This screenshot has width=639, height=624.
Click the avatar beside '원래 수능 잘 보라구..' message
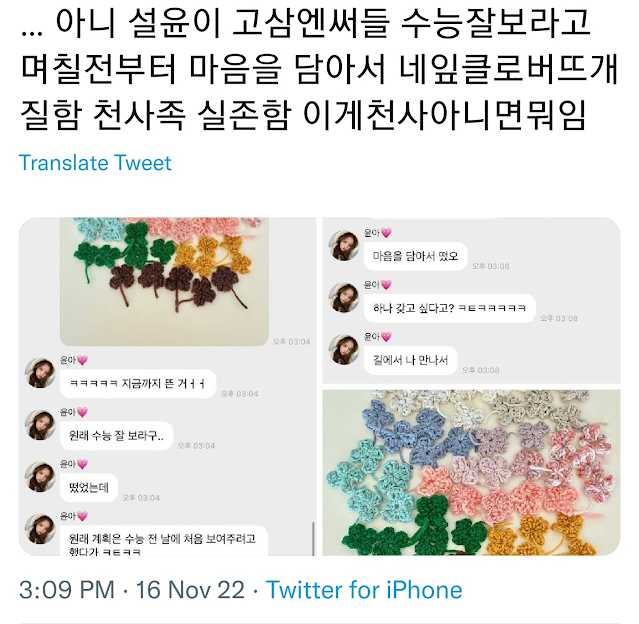(x=40, y=425)
